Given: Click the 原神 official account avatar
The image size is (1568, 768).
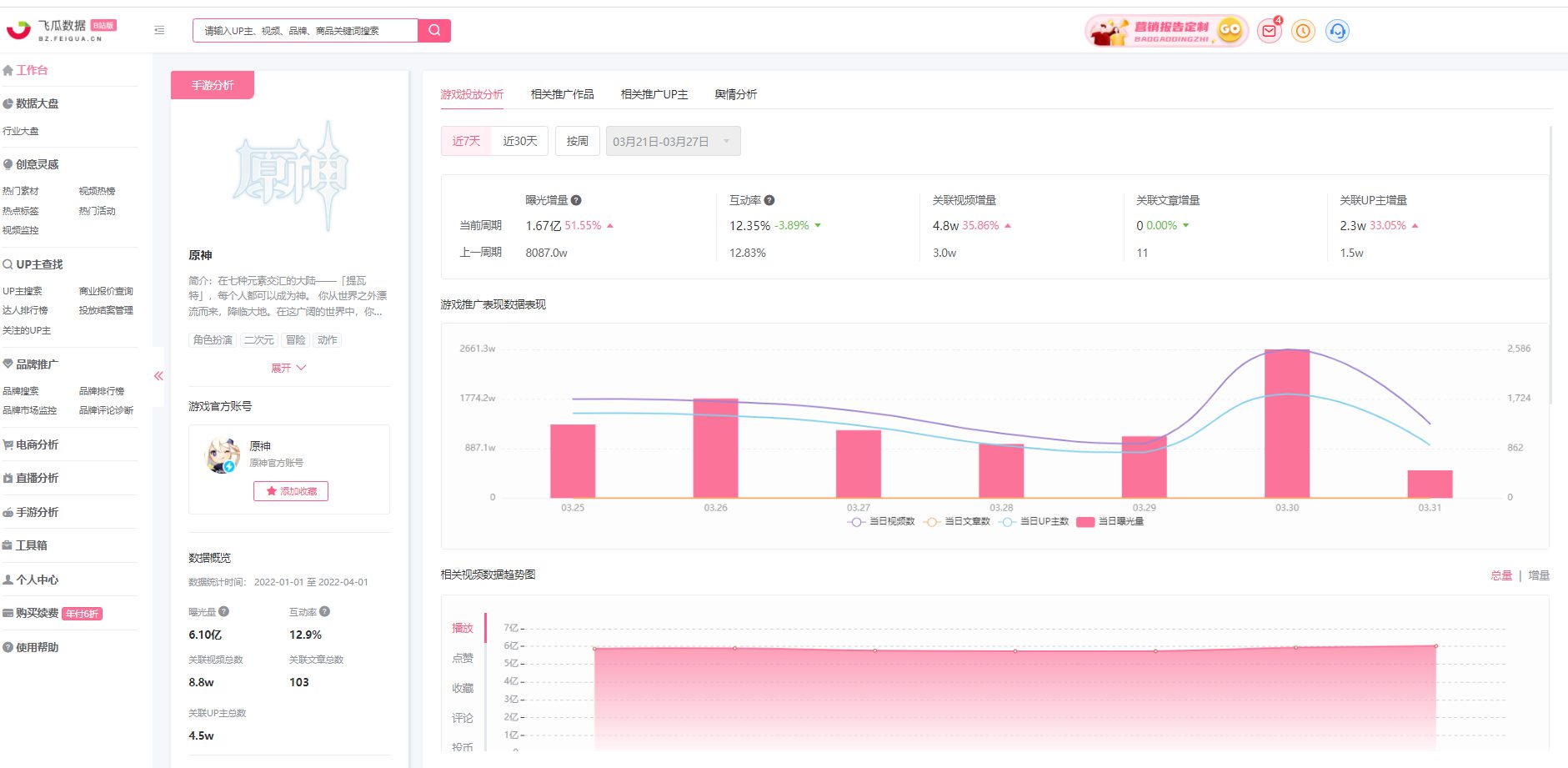Looking at the screenshot, I should click(222, 455).
